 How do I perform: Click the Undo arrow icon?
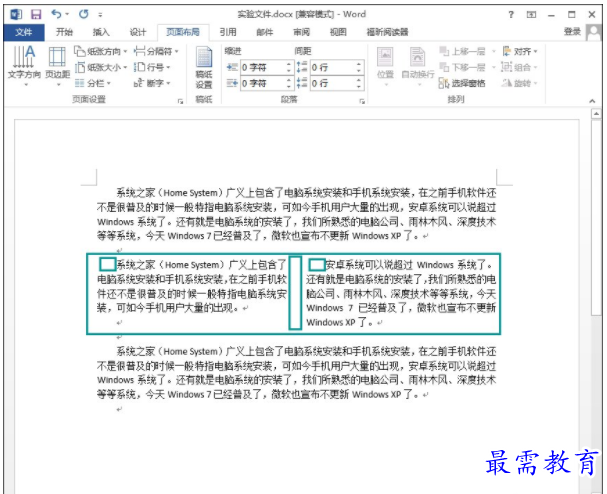(x=57, y=14)
